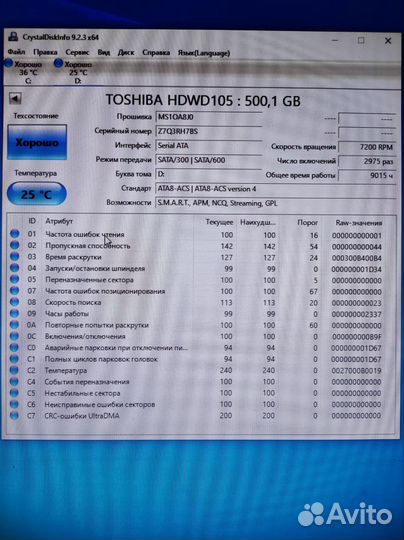The image size is (404, 540).
Task: Click the Хорошо health status button
Action: coord(37,142)
